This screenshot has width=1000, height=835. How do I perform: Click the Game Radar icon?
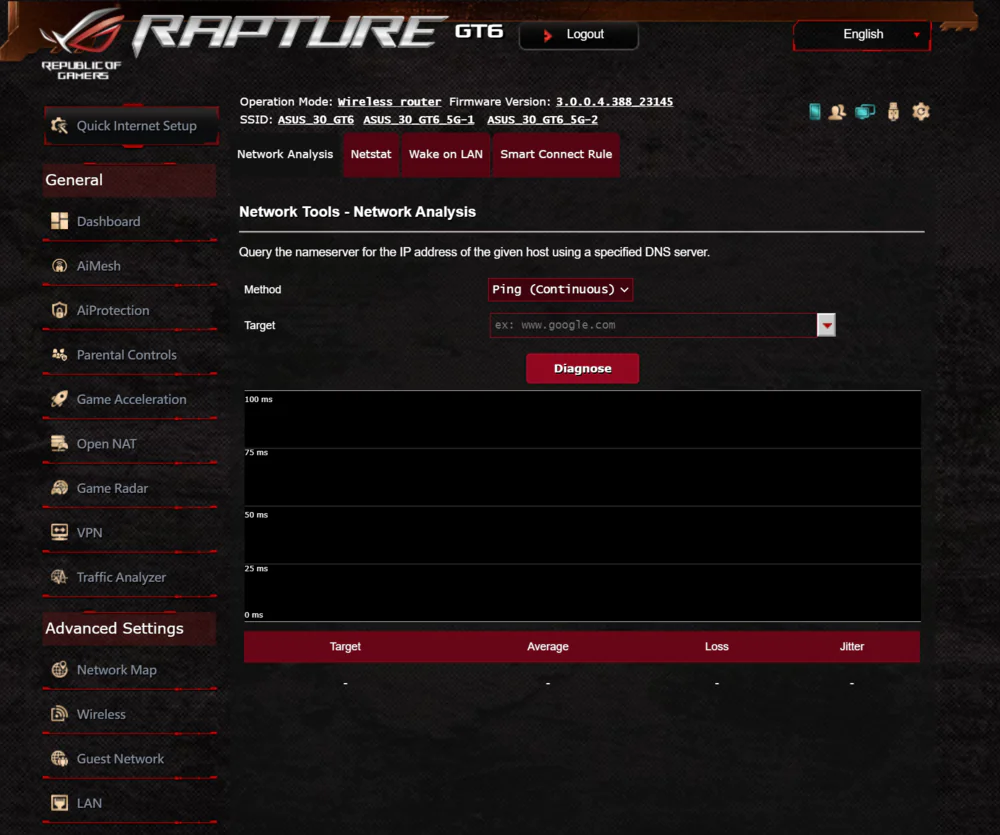pos(59,488)
